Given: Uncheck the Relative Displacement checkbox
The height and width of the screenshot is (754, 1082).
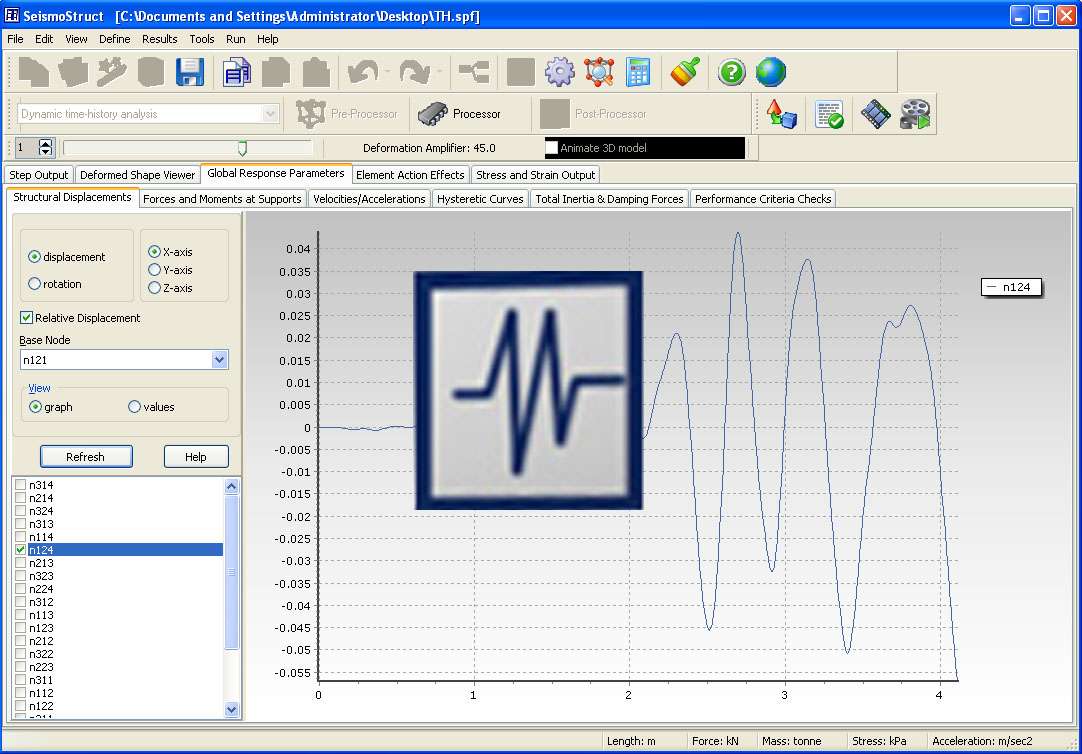Looking at the screenshot, I should 26,318.
